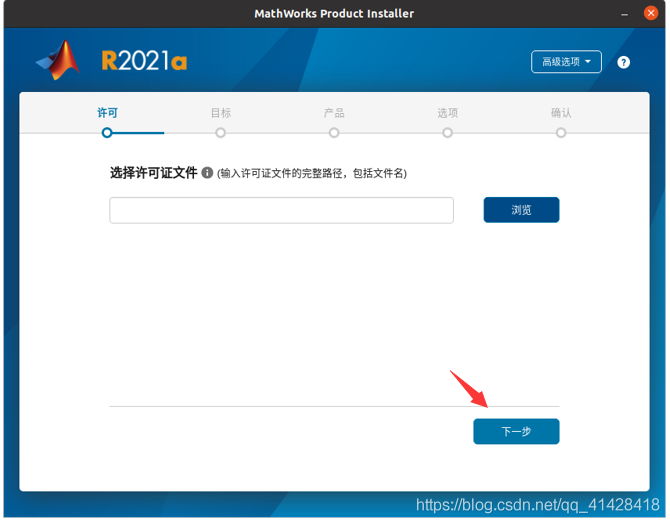
Task: Click the info icon beside 选择许可证文件
Action: 207,173
